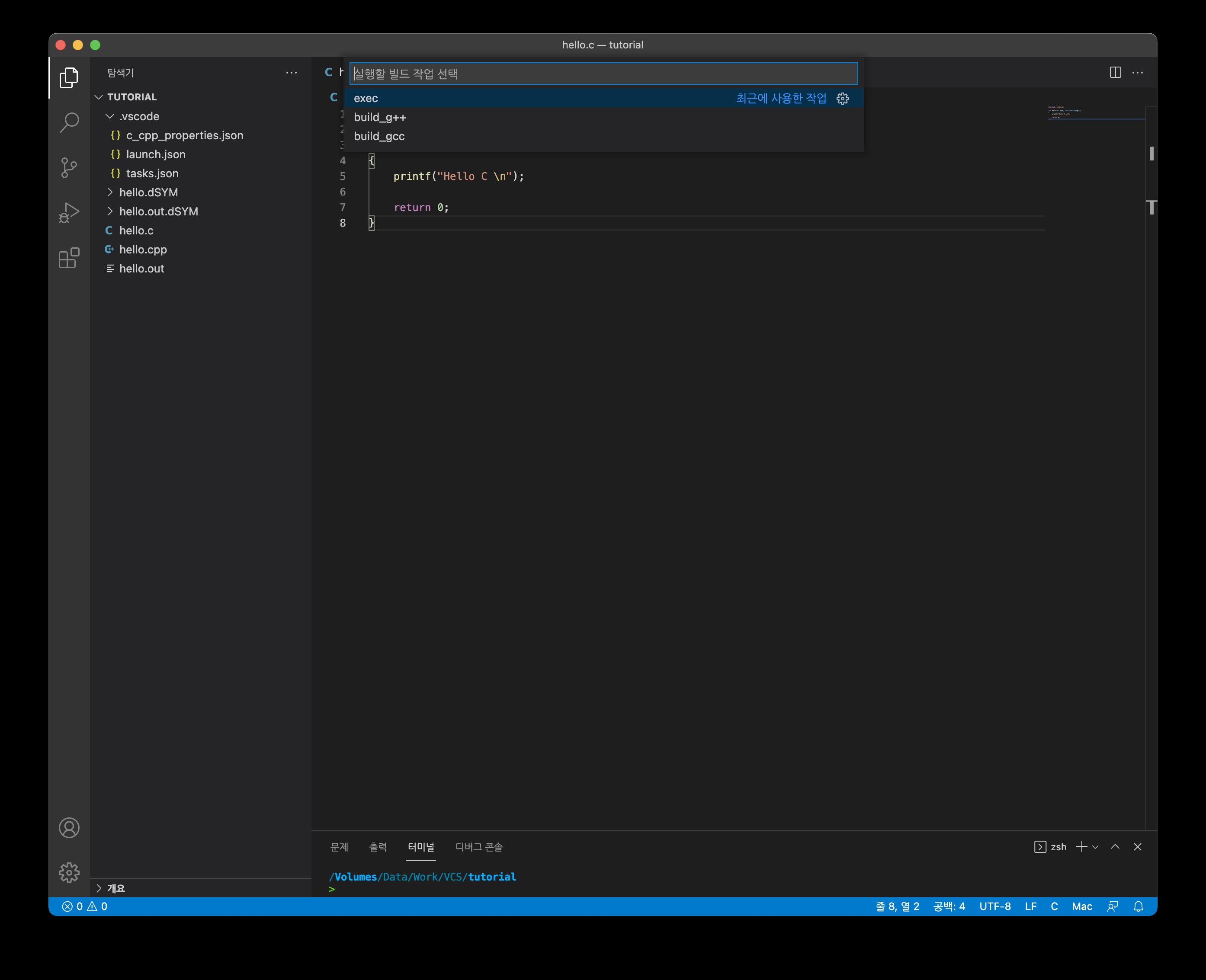Screen dimensions: 1206x980
Task: Click line number 8 in gutter
Action: point(343,223)
